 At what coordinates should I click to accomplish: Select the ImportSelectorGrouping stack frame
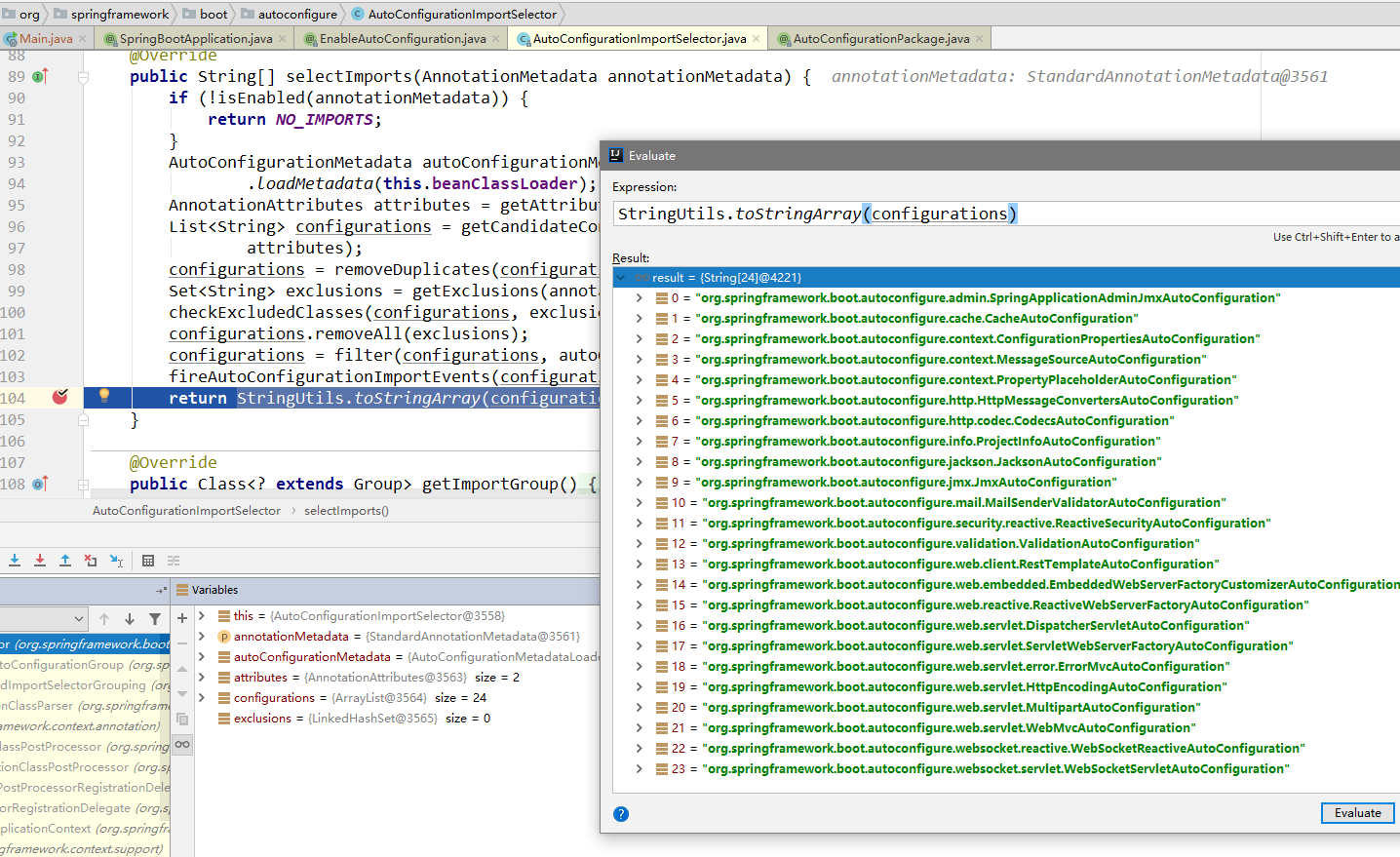[85, 685]
